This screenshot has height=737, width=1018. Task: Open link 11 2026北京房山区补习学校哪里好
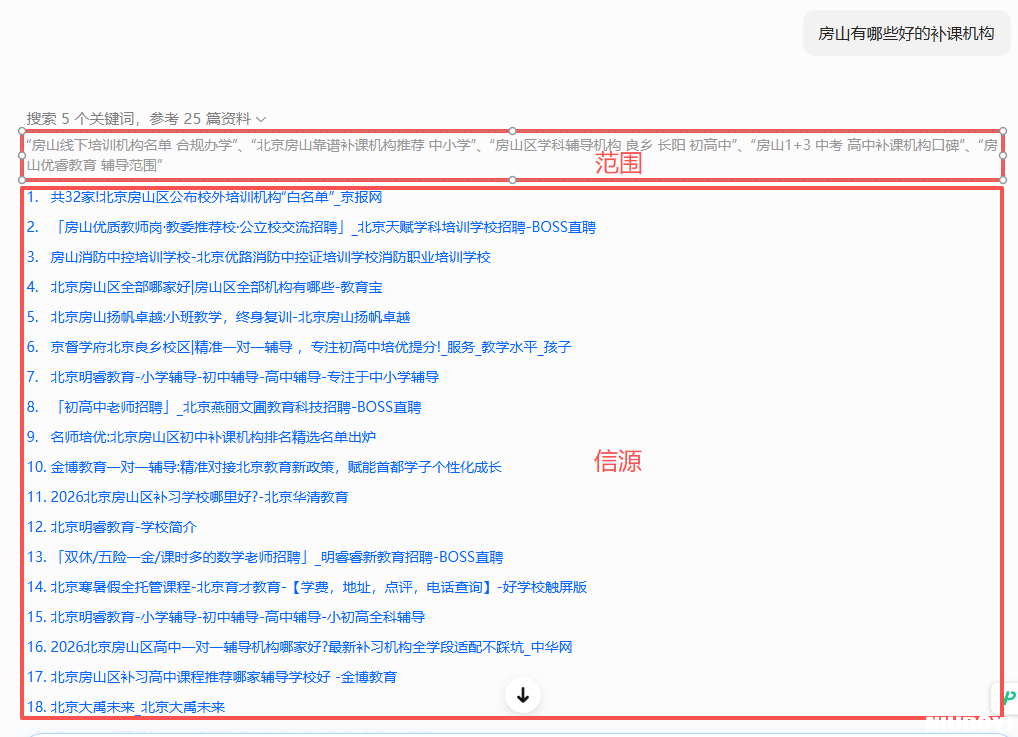(x=199, y=497)
